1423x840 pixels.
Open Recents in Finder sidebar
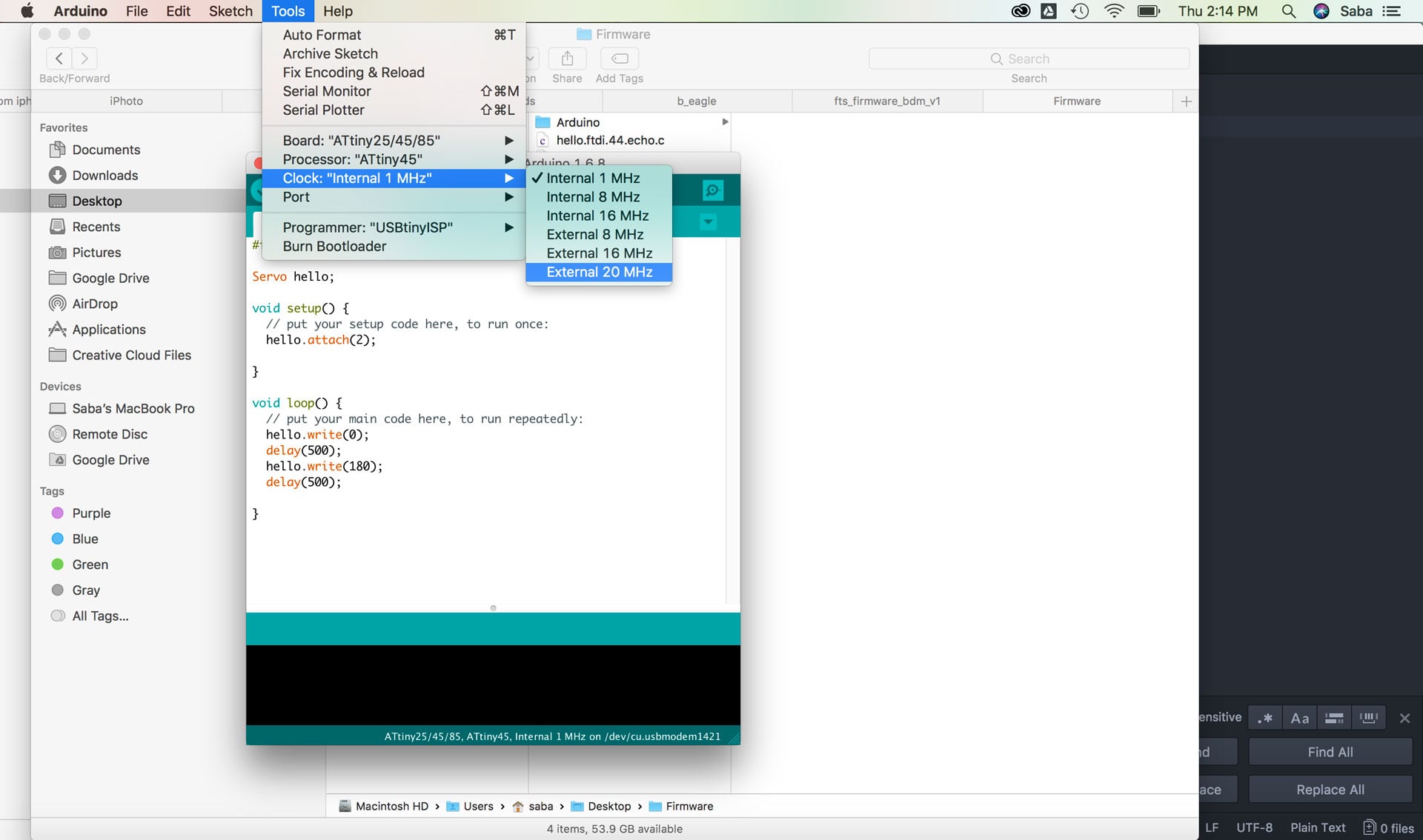[x=96, y=227]
